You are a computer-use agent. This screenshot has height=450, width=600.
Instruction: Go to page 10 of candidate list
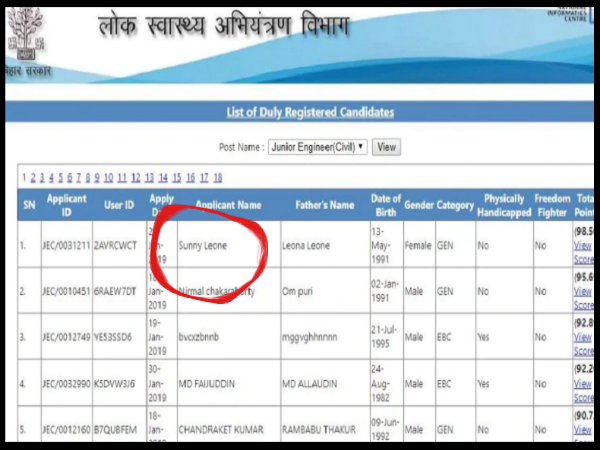[x=108, y=178]
